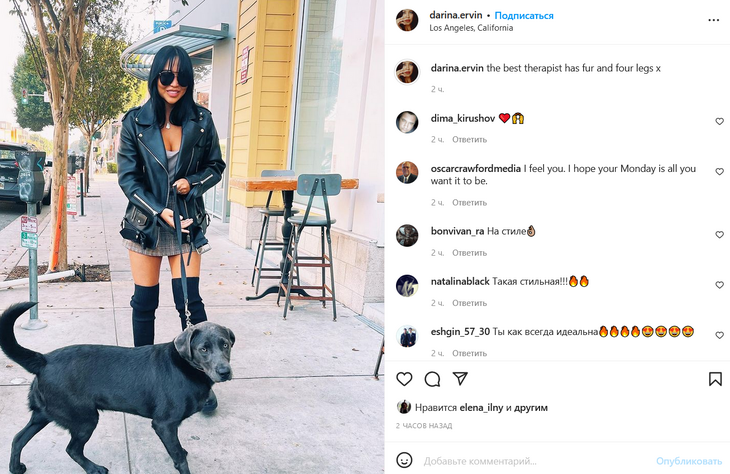The width and height of the screenshot is (730, 474).
Task: Reply to oscarcrawfordmedia's comment with Ответить
Action: (469, 203)
